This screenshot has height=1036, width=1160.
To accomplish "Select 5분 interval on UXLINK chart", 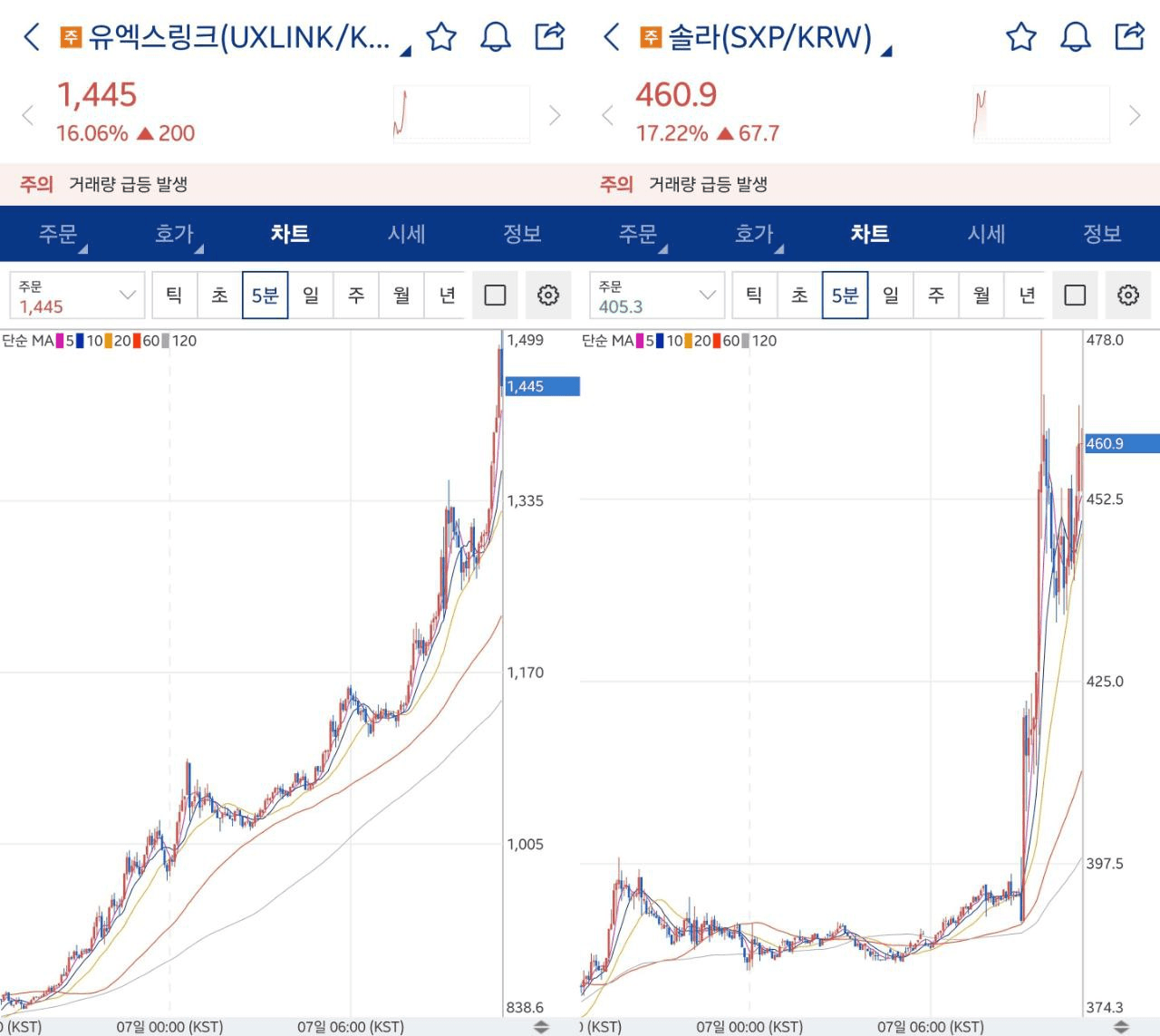I will click(x=265, y=295).
